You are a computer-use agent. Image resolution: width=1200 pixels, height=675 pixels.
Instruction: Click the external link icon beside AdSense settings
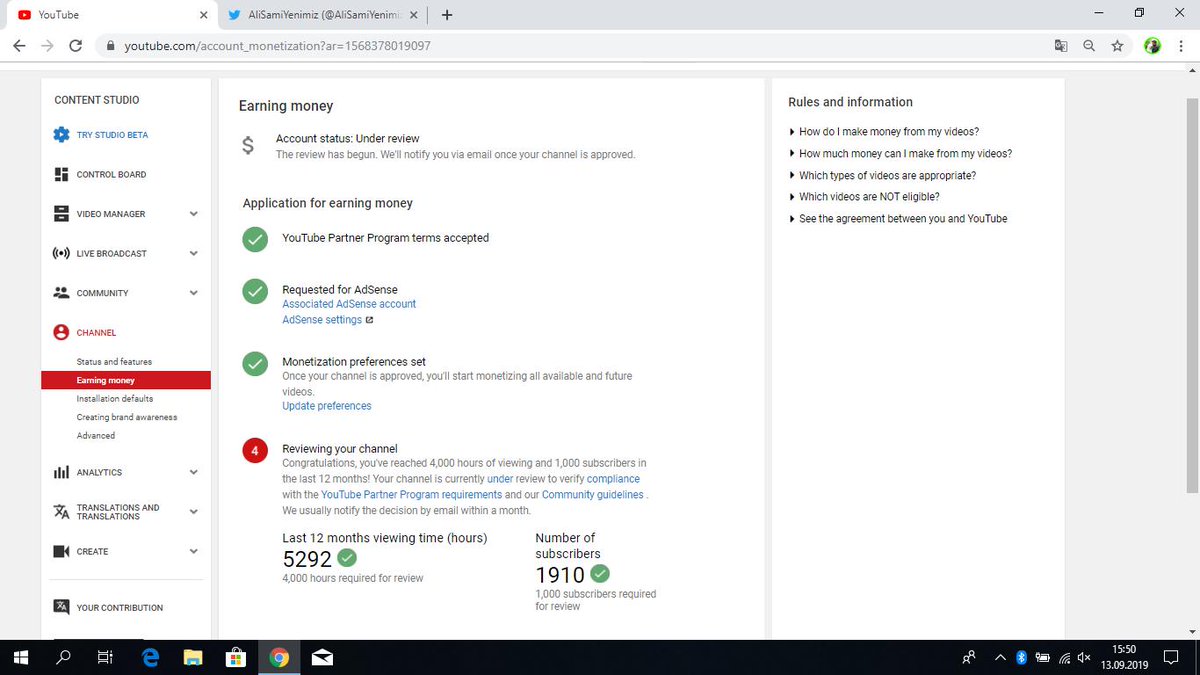(x=369, y=320)
